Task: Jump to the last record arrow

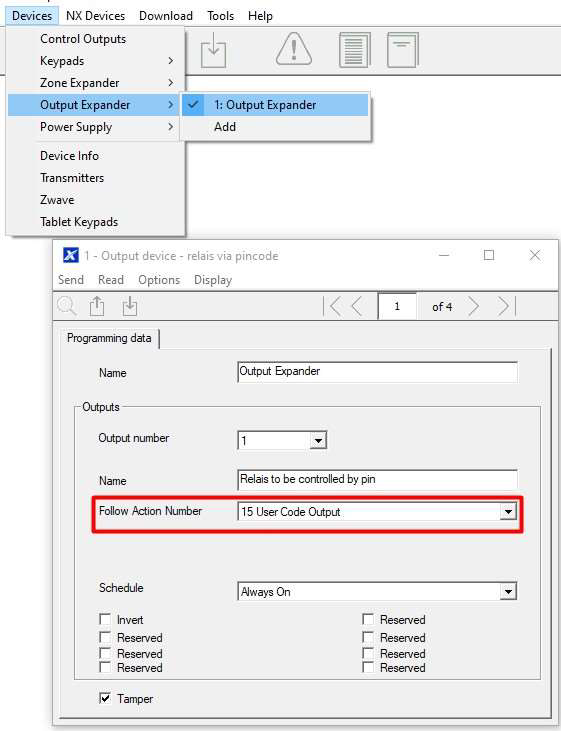Action: pos(506,306)
